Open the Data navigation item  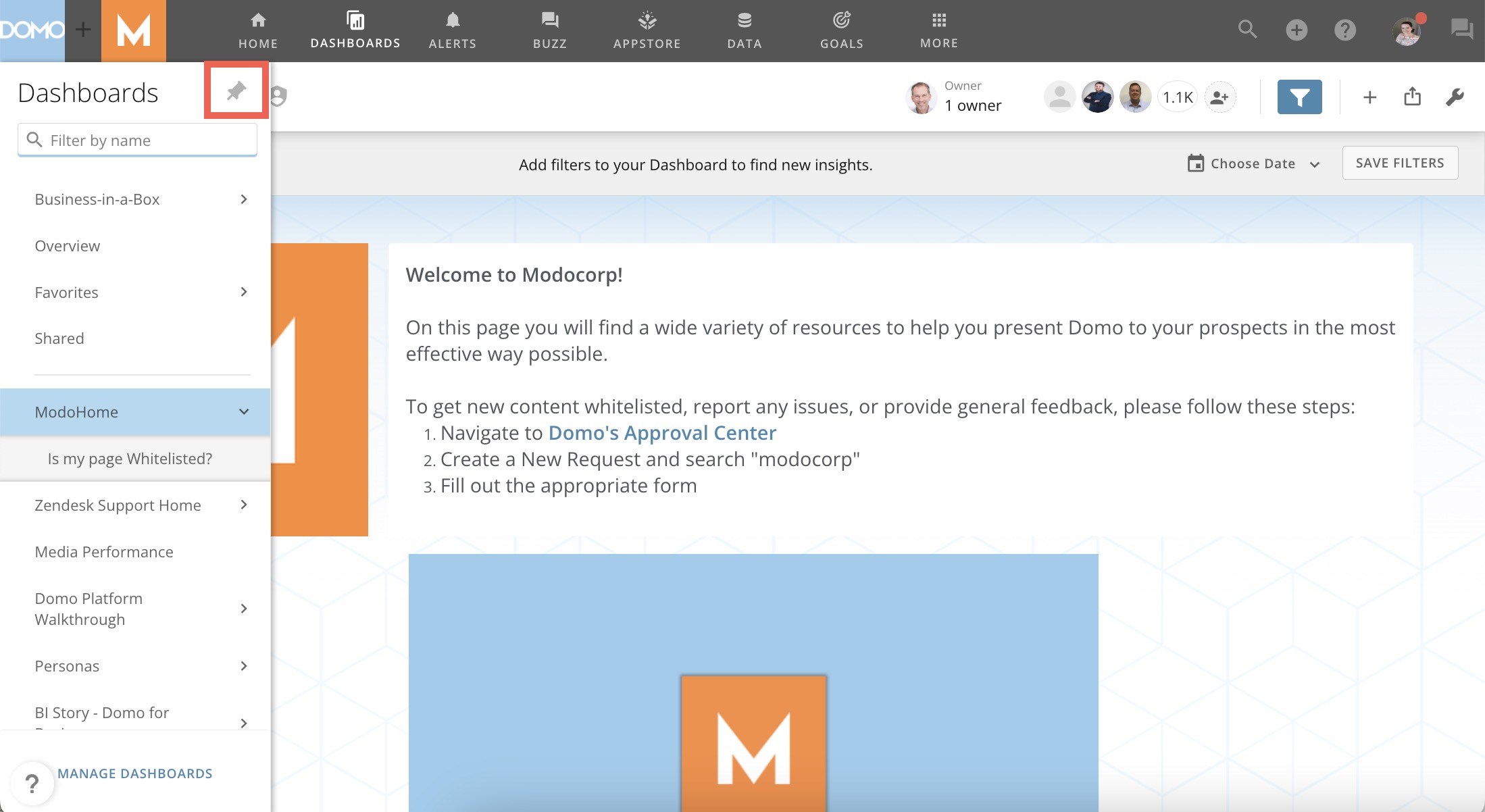745,31
